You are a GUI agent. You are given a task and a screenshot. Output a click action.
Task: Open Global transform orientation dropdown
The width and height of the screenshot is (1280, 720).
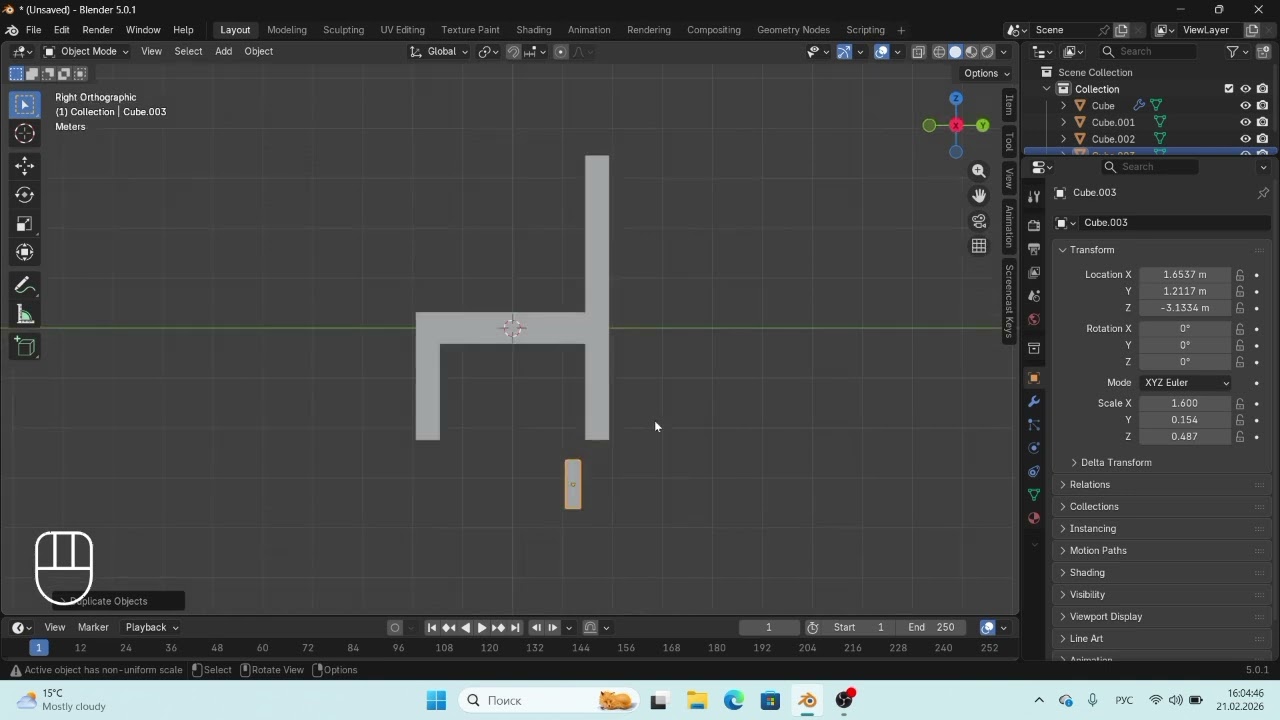click(439, 52)
